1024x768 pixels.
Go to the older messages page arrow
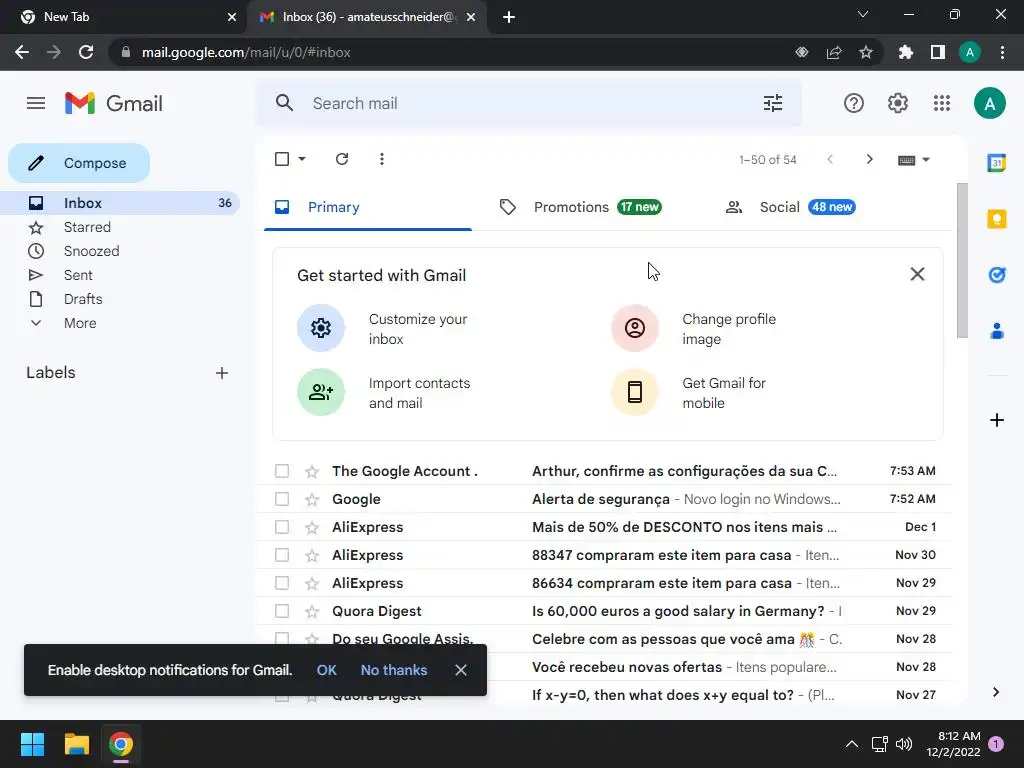(869, 159)
